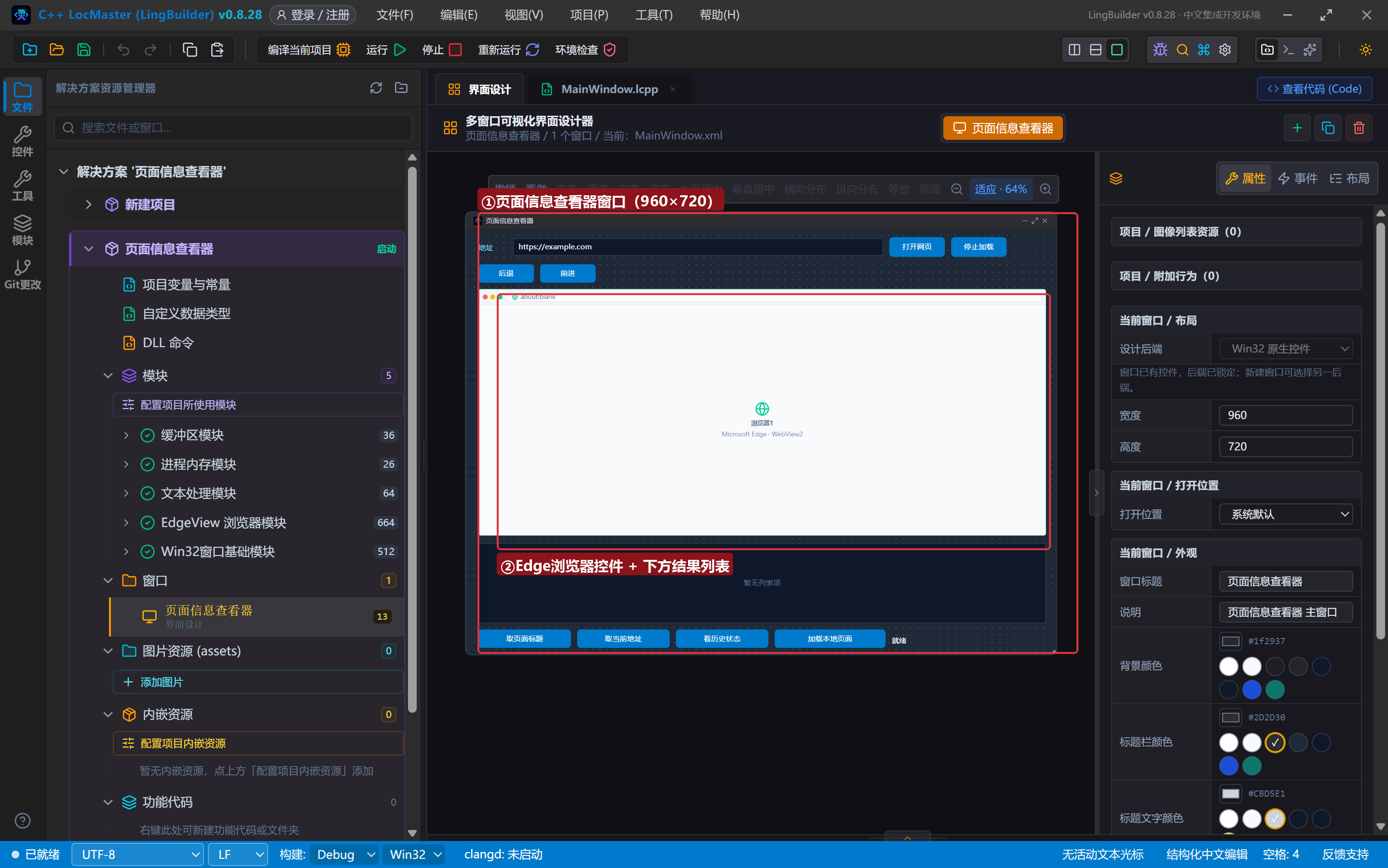This screenshot has height=868, width=1388.
Task: Stop execution with the red square icon
Action: [455, 50]
